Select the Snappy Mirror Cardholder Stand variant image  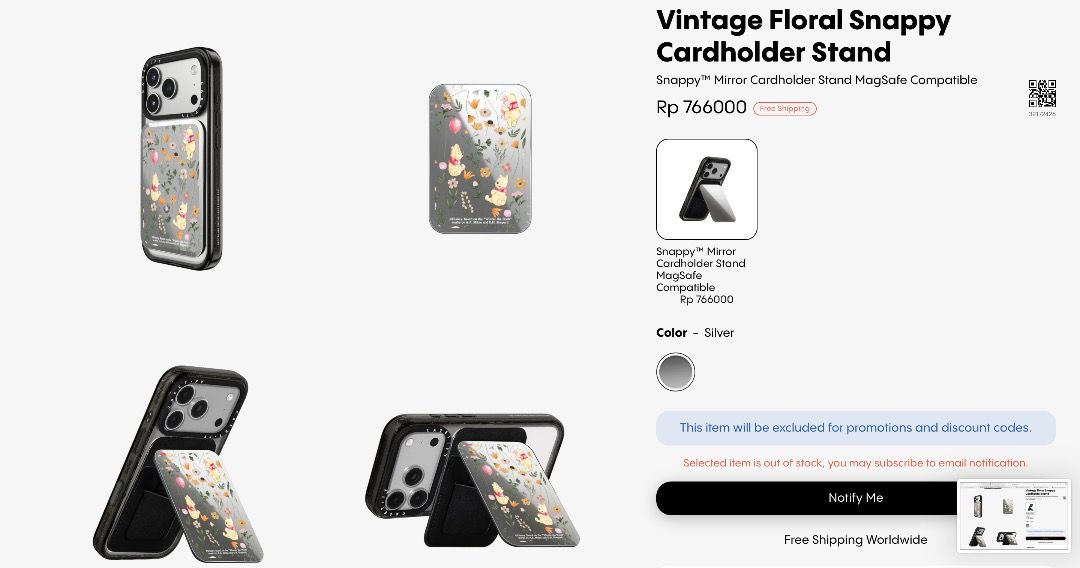tap(707, 189)
